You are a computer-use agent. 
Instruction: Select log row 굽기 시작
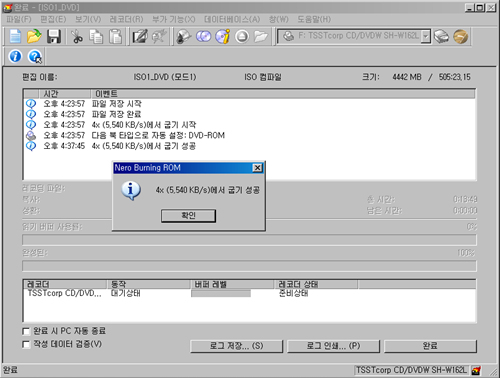[250, 125]
